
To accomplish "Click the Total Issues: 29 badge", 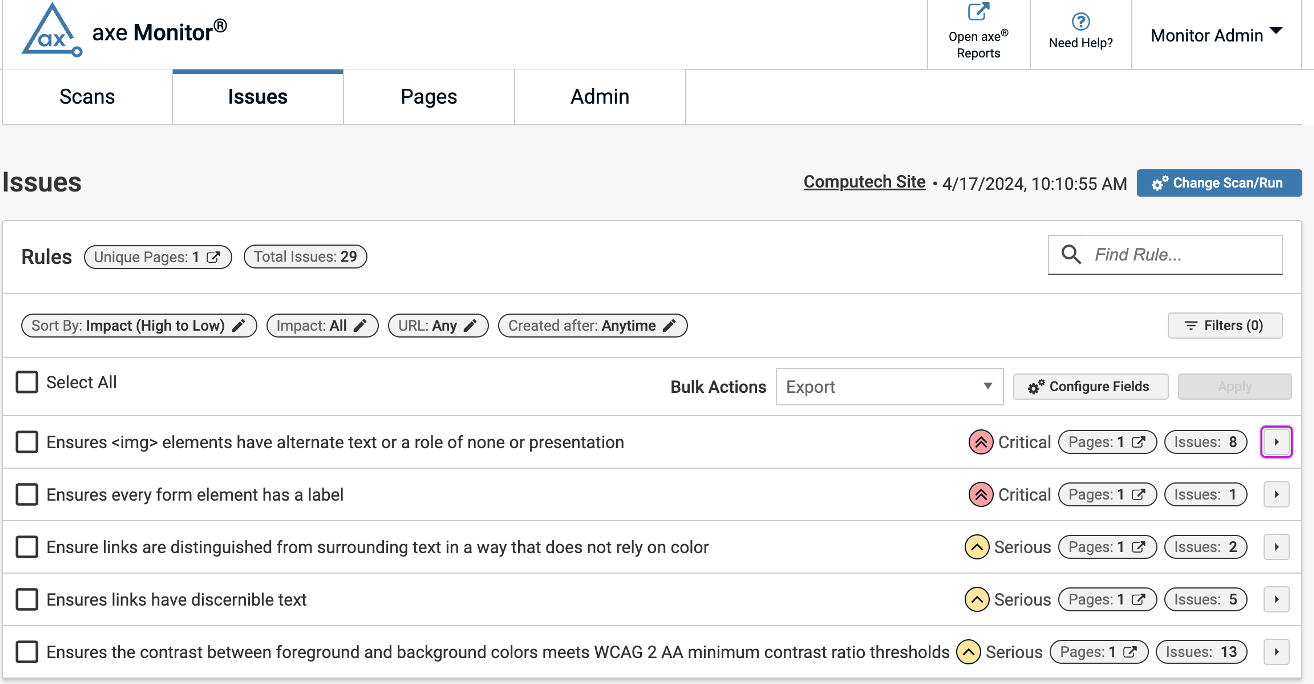I will [x=305, y=257].
